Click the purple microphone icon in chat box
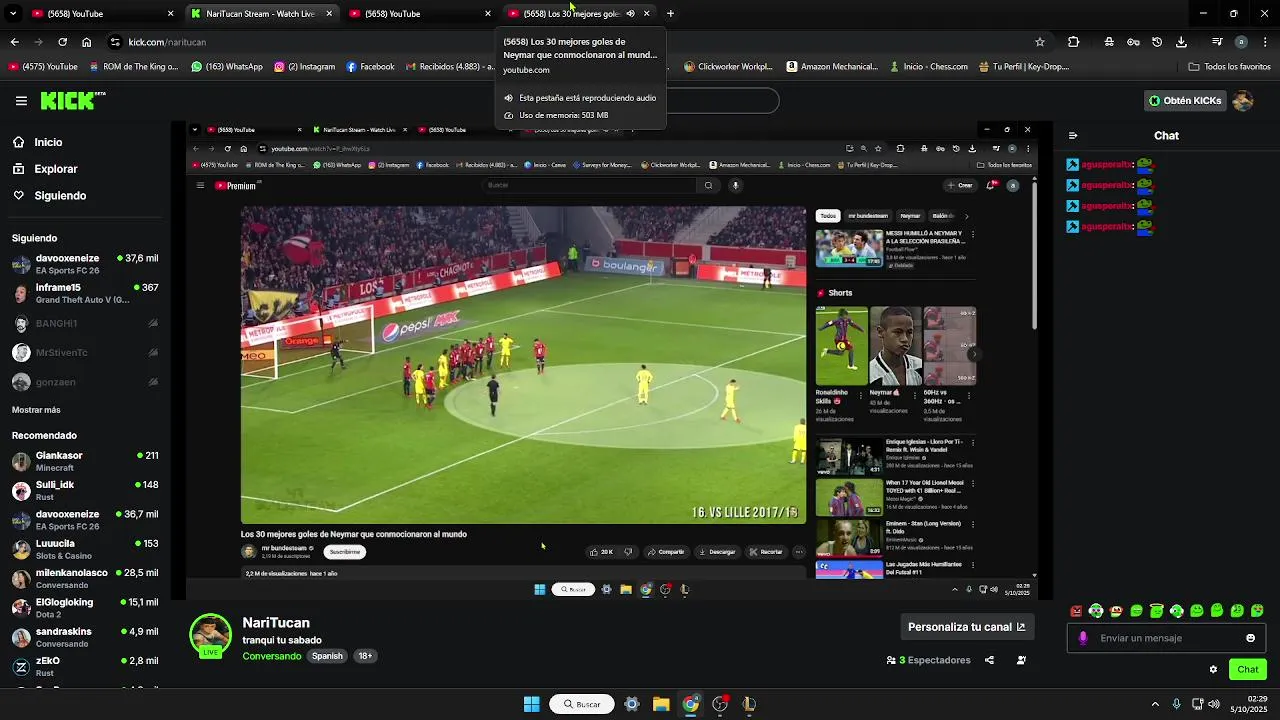 [1083, 638]
